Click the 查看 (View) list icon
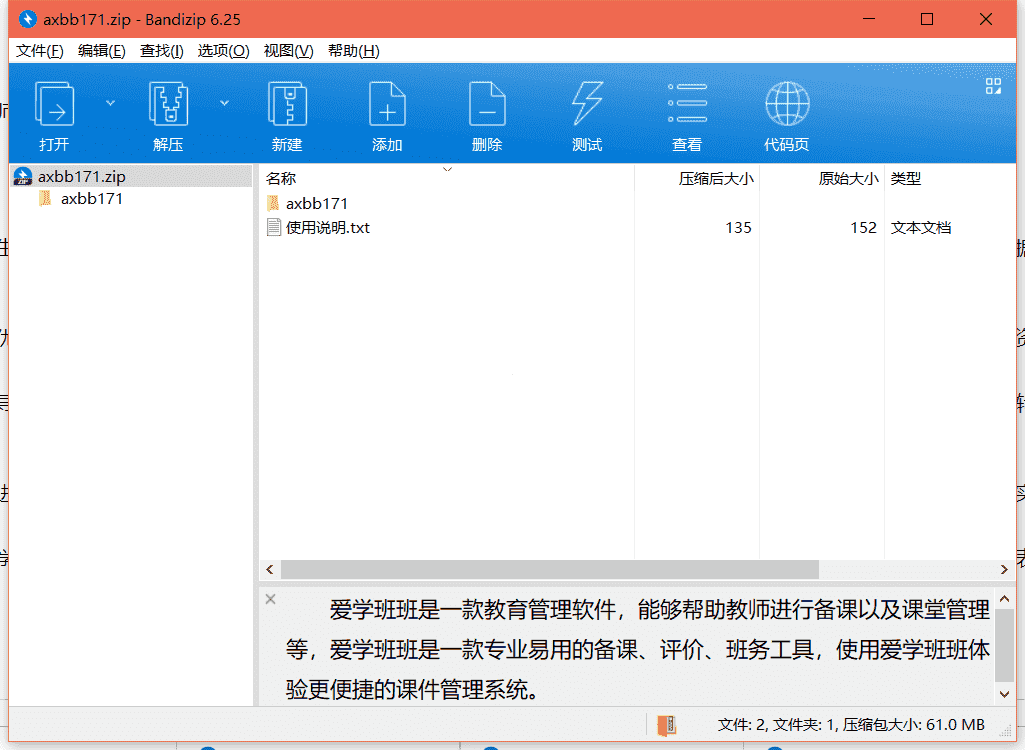This screenshot has height=750, width=1025. [687, 103]
